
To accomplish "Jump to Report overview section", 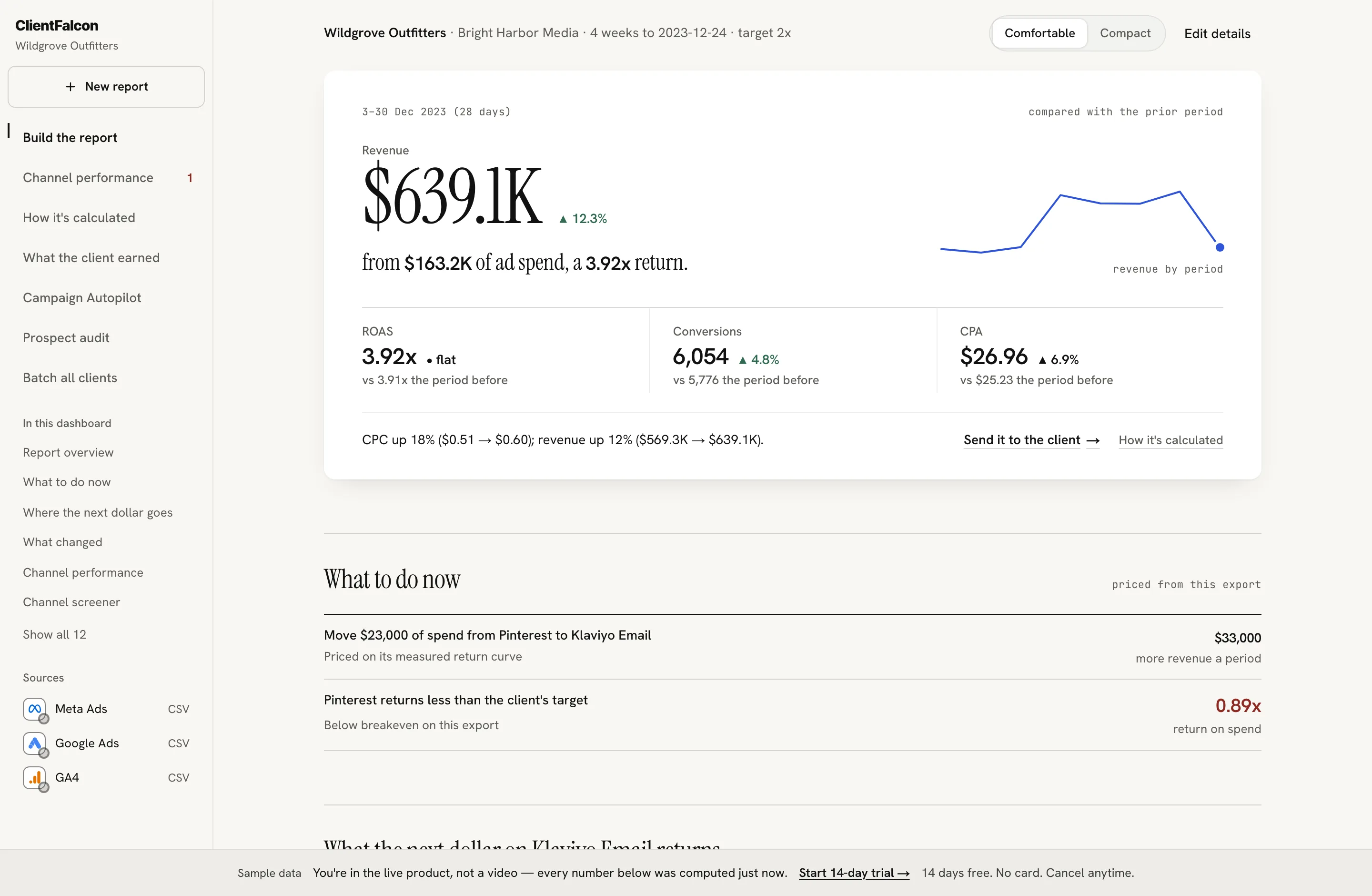I will click(68, 453).
